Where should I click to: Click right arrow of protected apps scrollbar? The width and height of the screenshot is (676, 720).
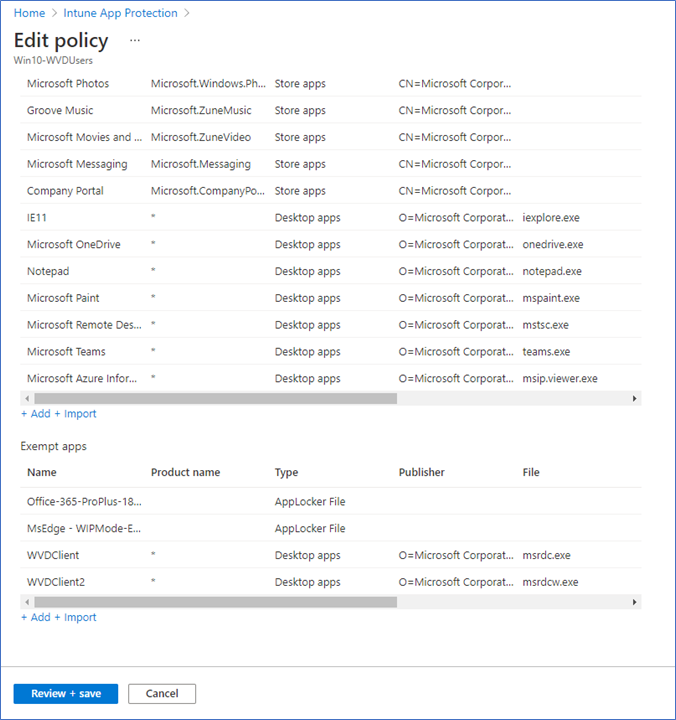click(634, 398)
